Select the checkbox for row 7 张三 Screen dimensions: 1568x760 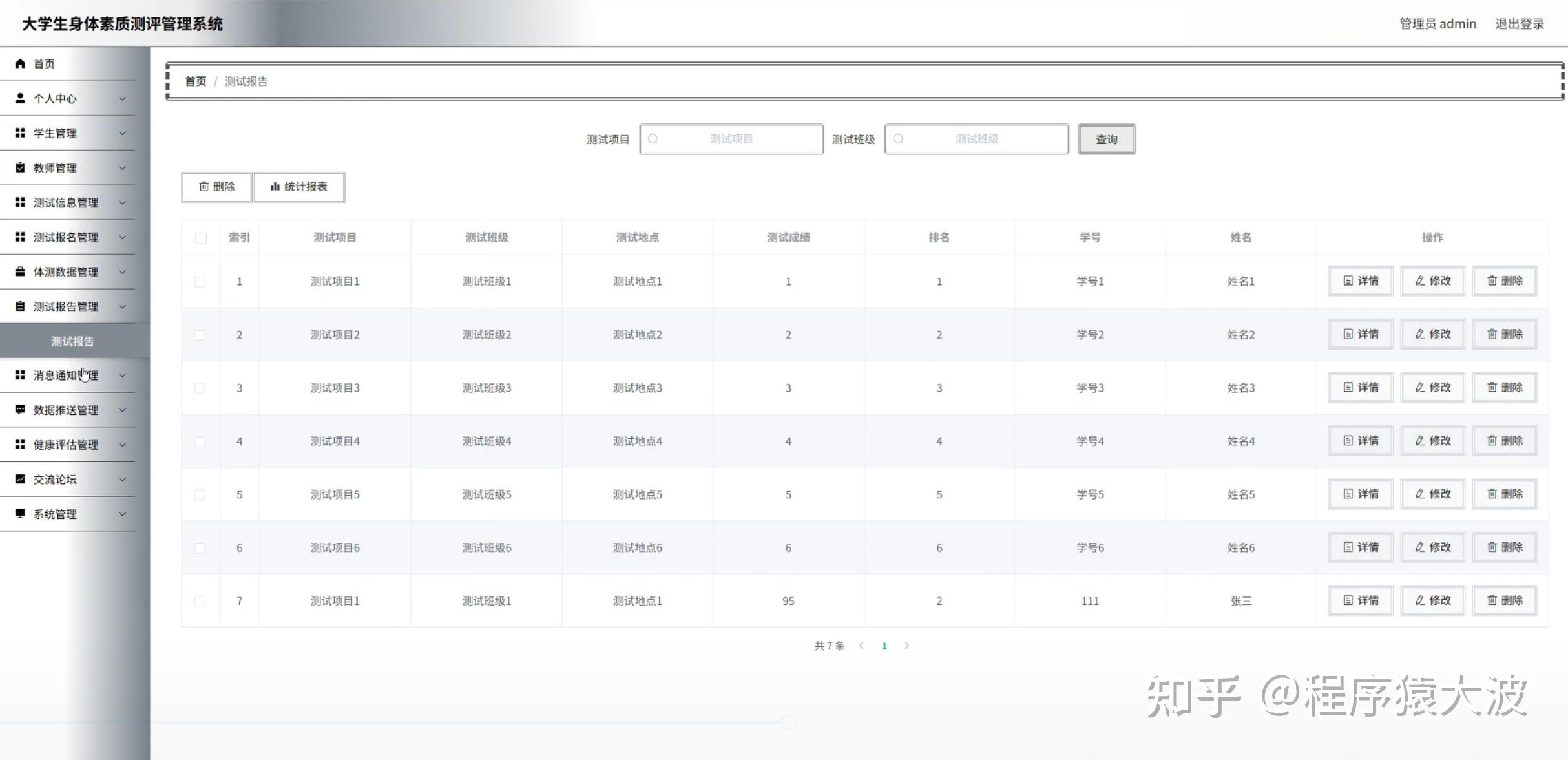(x=200, y=601)
